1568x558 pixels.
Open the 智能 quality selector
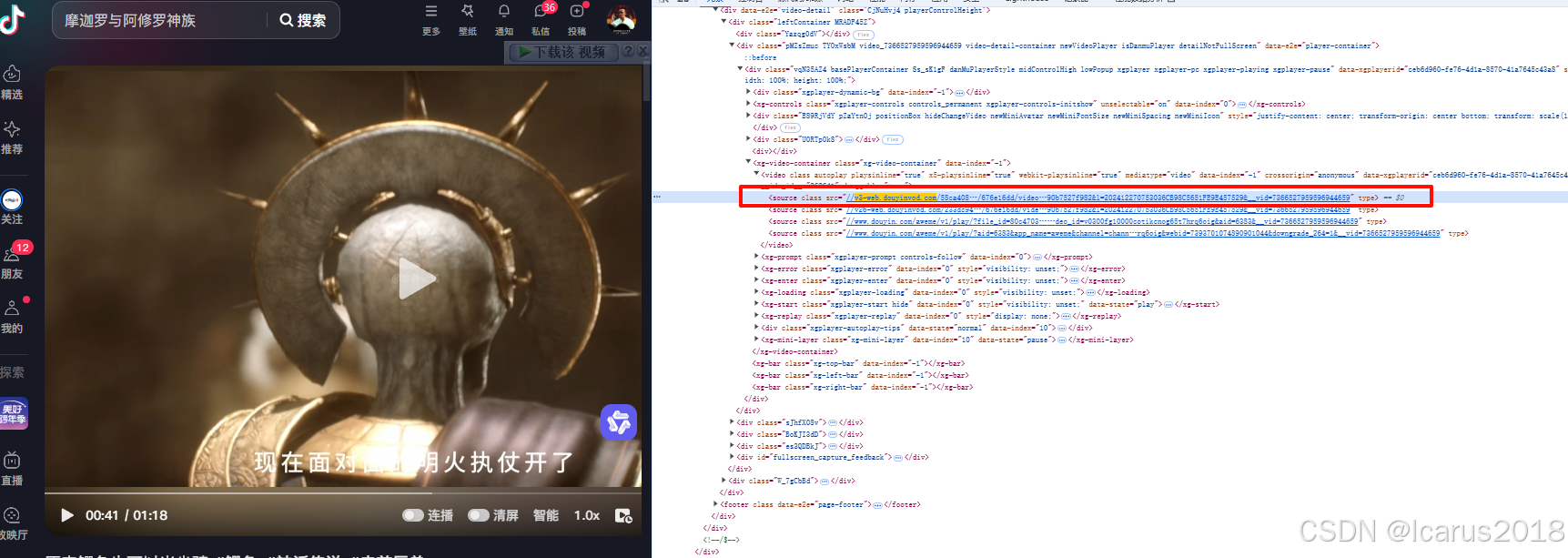pyautogui.click(x=546, y=515)
